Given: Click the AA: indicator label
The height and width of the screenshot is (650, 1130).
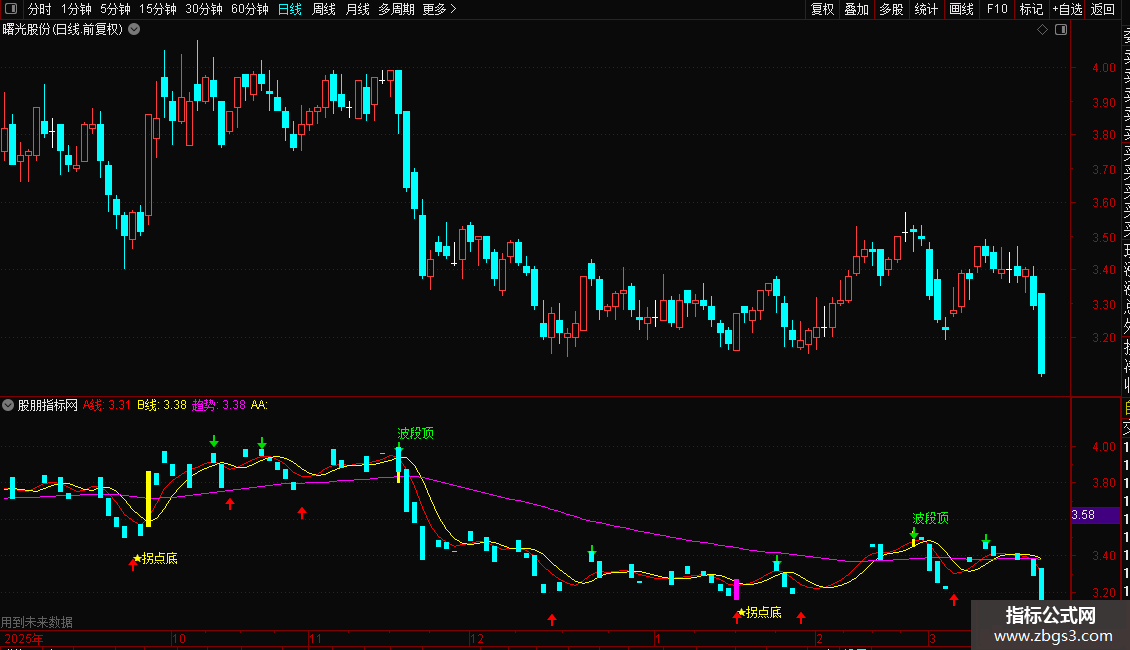Looking at the screenshot, I should [x=259, y=405].
